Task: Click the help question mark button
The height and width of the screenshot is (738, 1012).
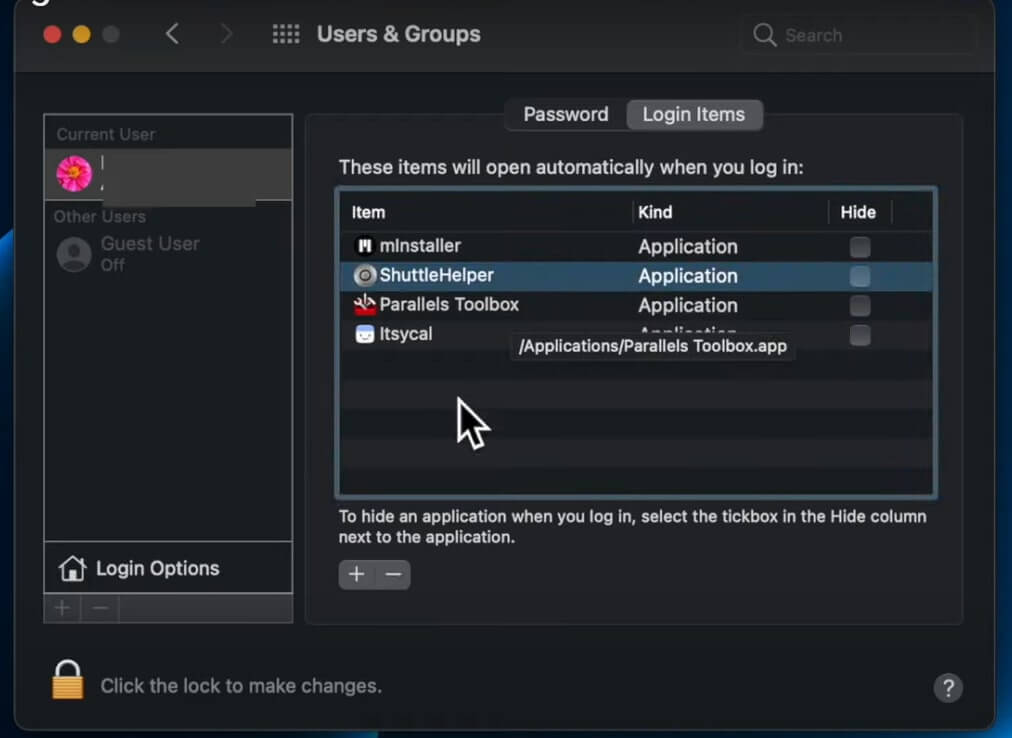Action: (x=947, y=687)
